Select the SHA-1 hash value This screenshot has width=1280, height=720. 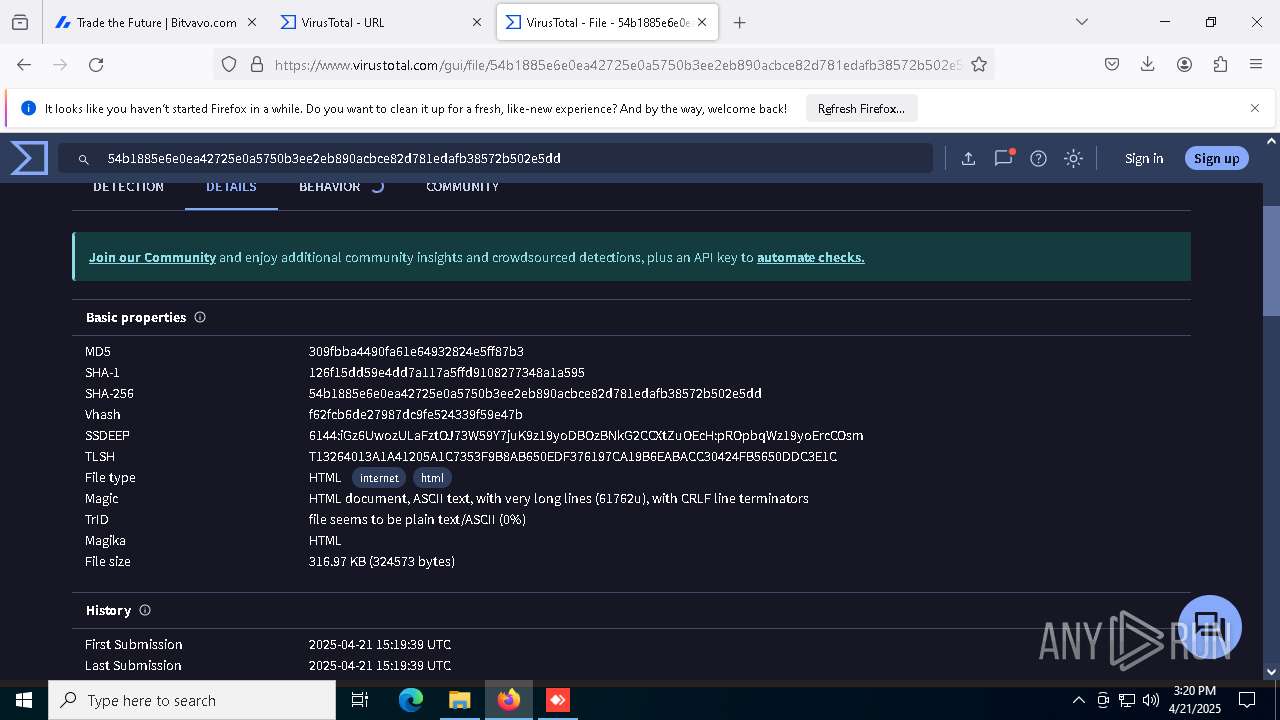(447, 373)
